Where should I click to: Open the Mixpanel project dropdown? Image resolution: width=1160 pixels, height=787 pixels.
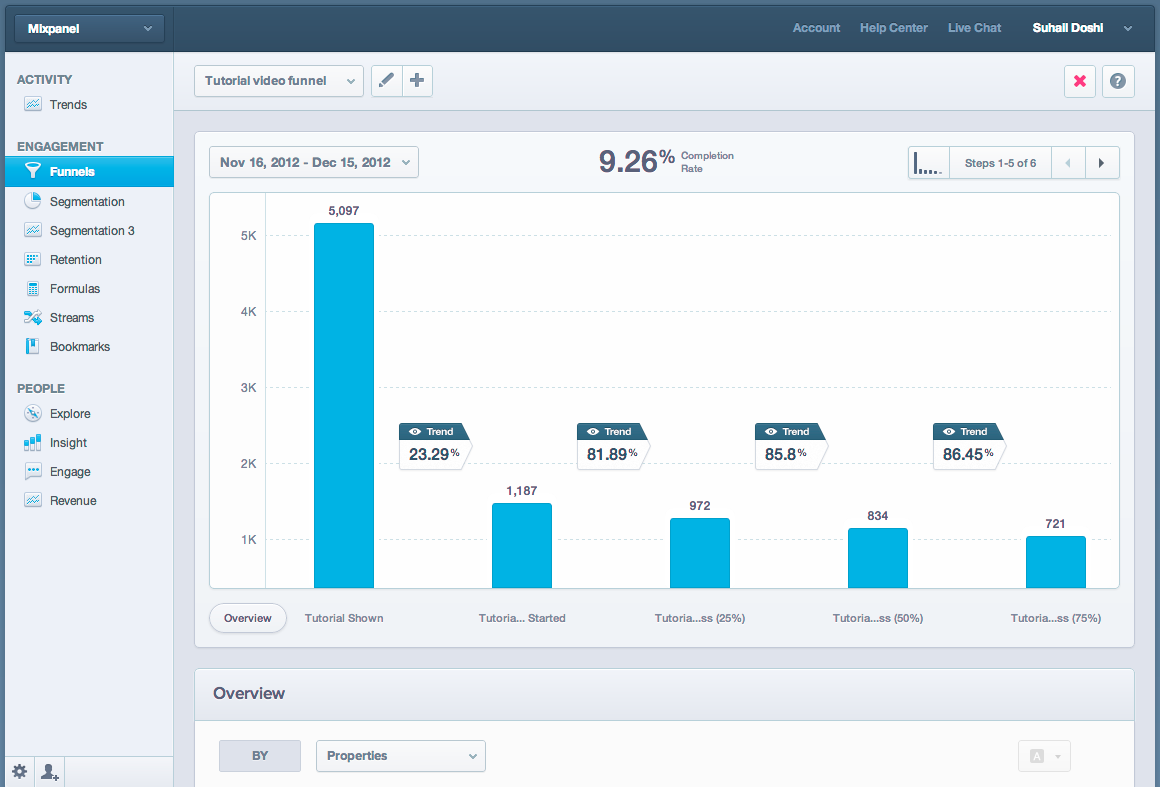coord(89,29)
